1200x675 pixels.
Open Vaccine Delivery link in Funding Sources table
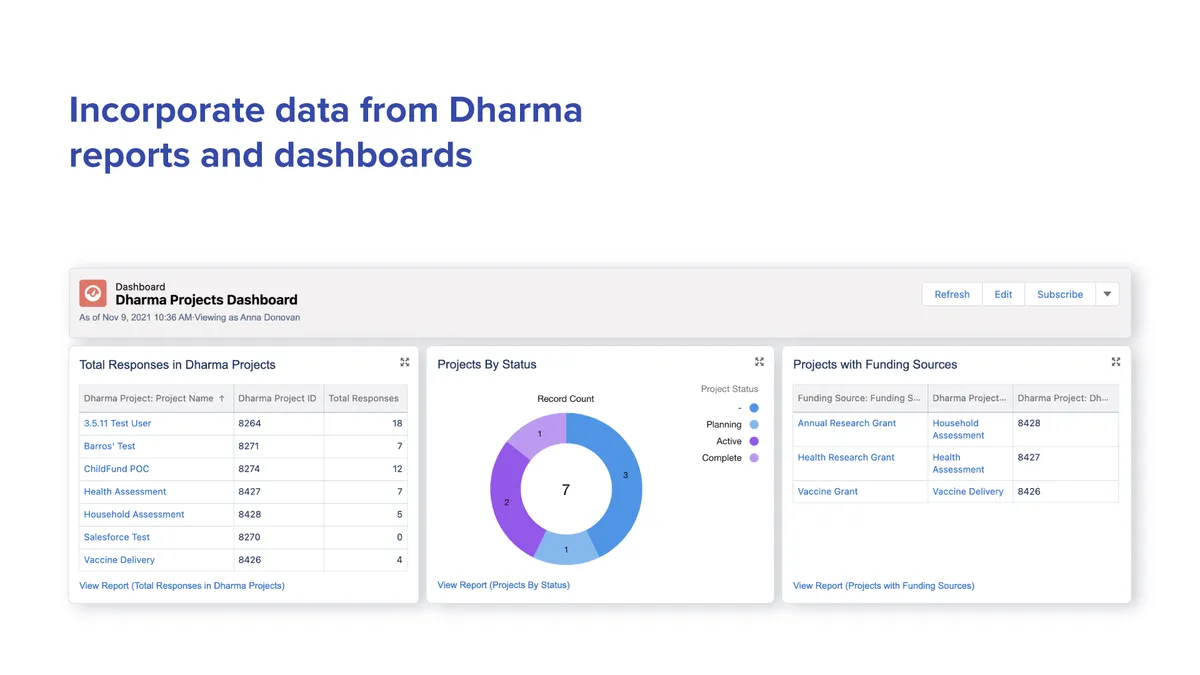(968, 492)
